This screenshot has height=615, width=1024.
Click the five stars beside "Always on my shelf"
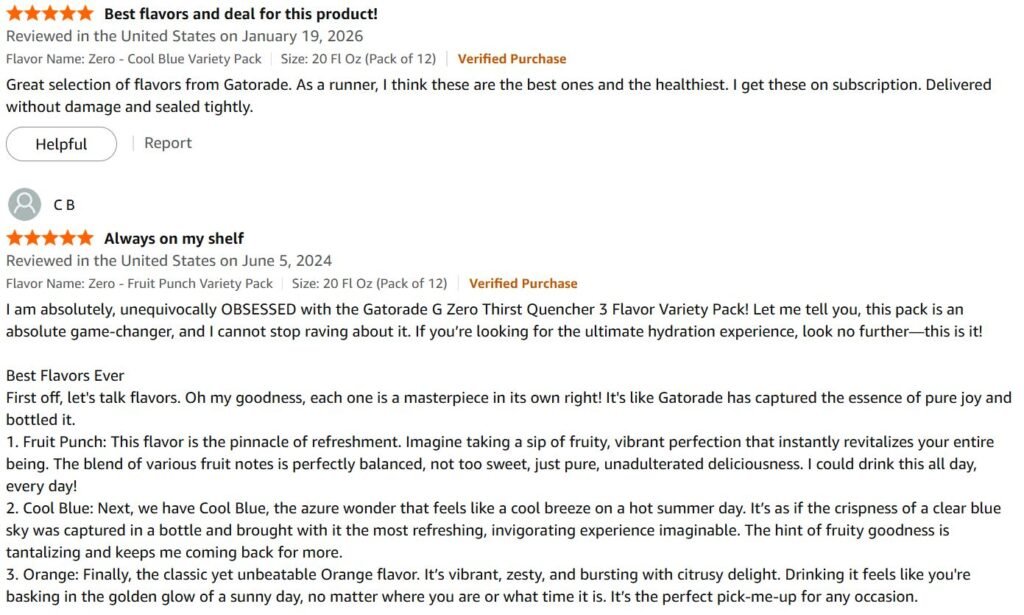(x=49, y=238)
